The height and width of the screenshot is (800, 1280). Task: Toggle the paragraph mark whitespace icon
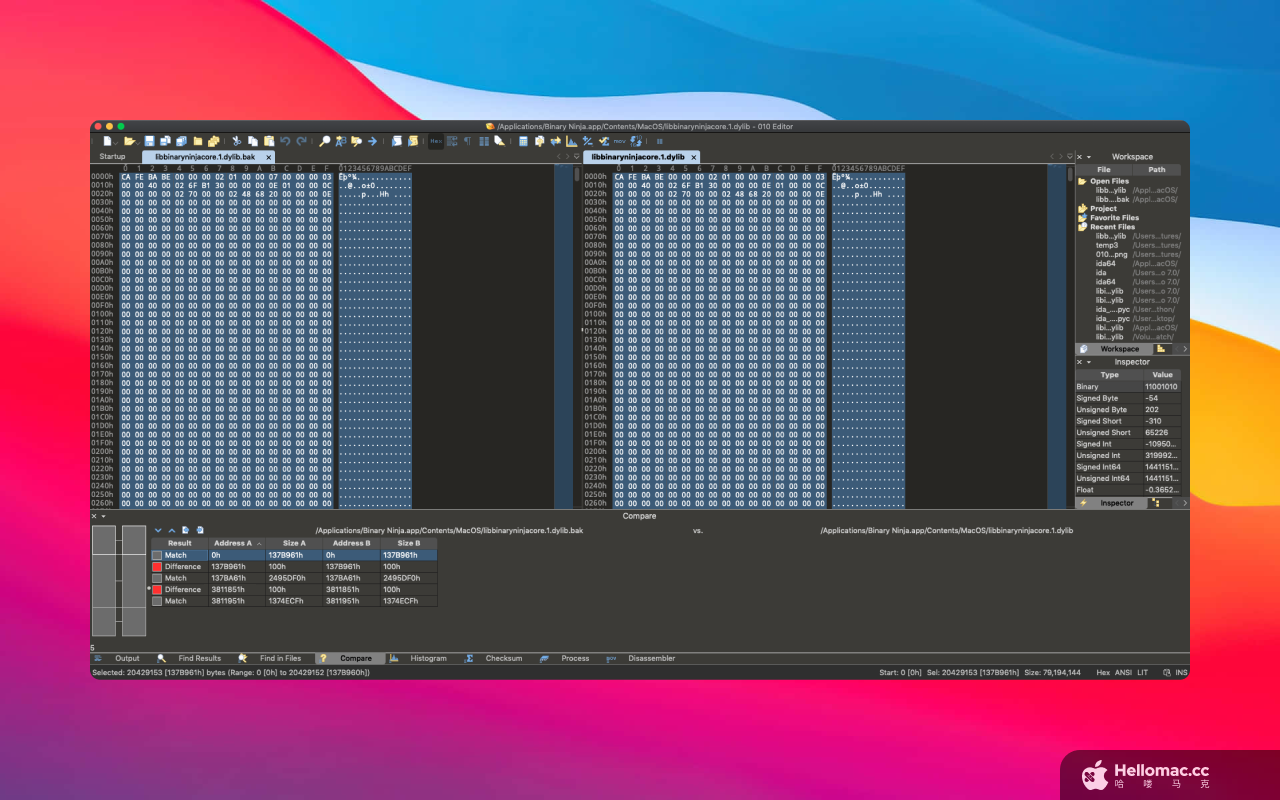467,141
